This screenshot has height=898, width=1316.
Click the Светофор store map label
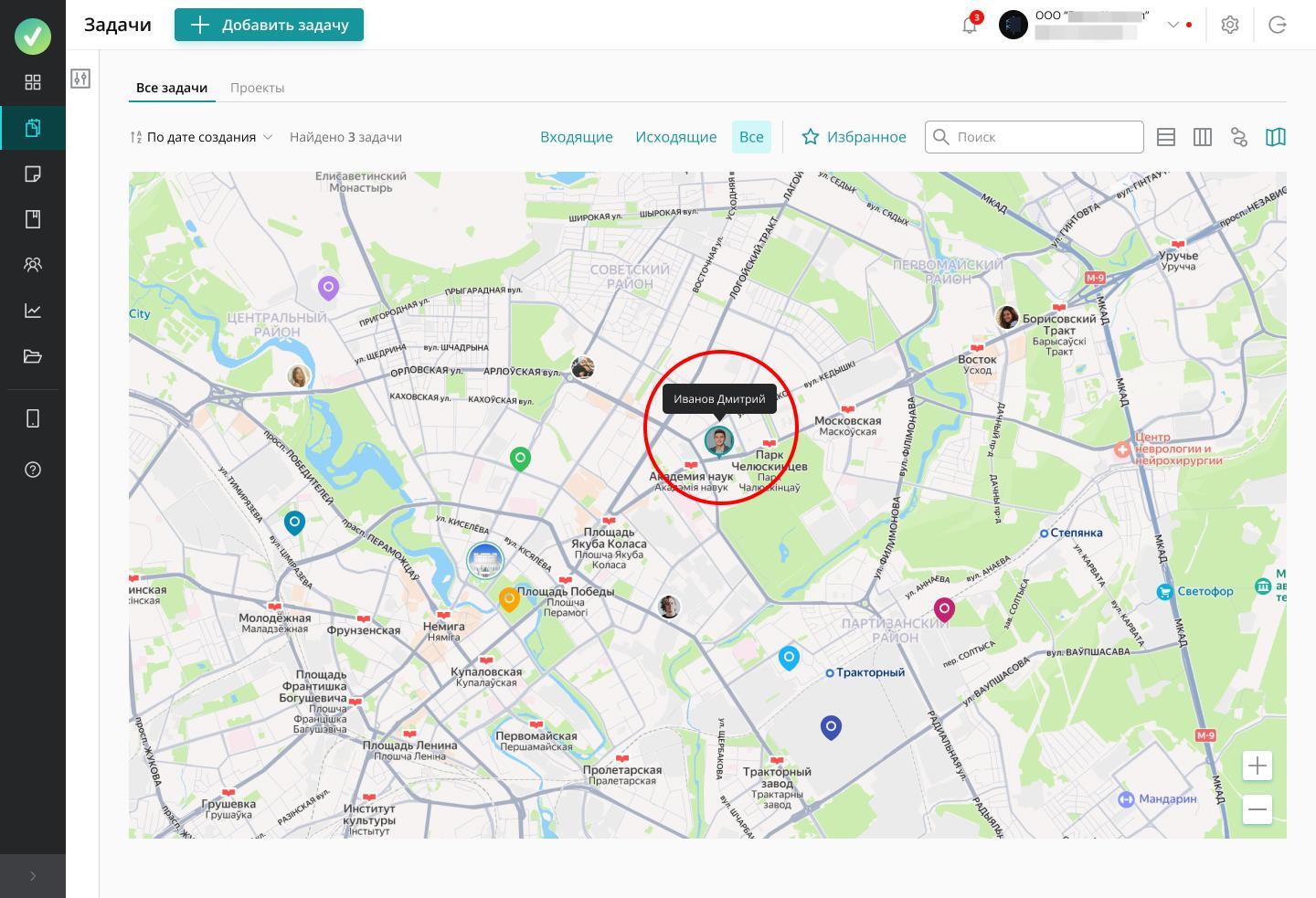coord(1195,591)
